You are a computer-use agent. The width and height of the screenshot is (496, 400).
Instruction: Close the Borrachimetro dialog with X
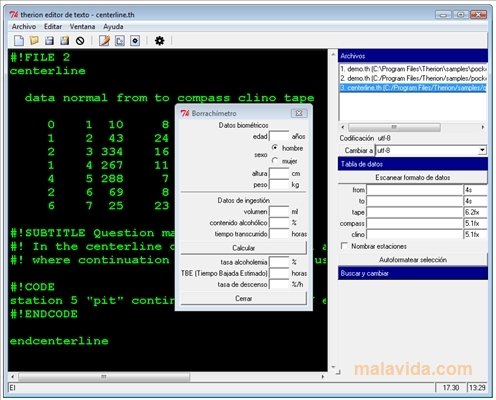pyautogui.click(x=299, y=113)
